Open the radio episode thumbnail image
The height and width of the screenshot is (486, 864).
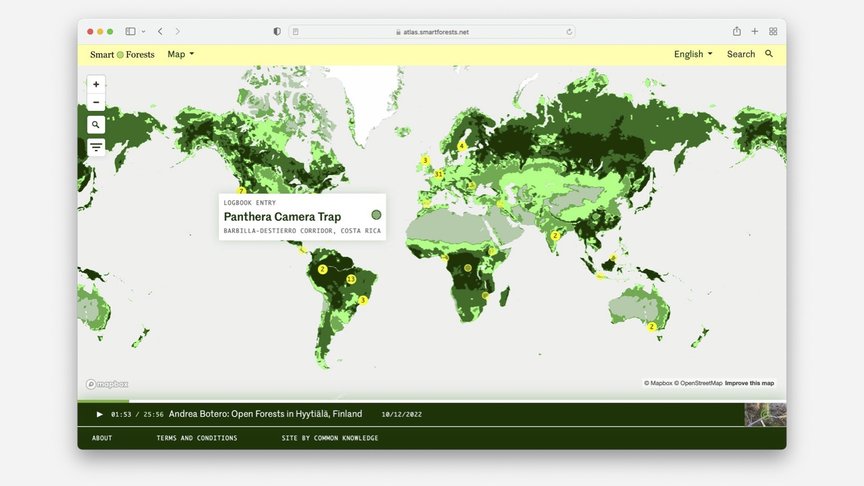tap(765, 414)
